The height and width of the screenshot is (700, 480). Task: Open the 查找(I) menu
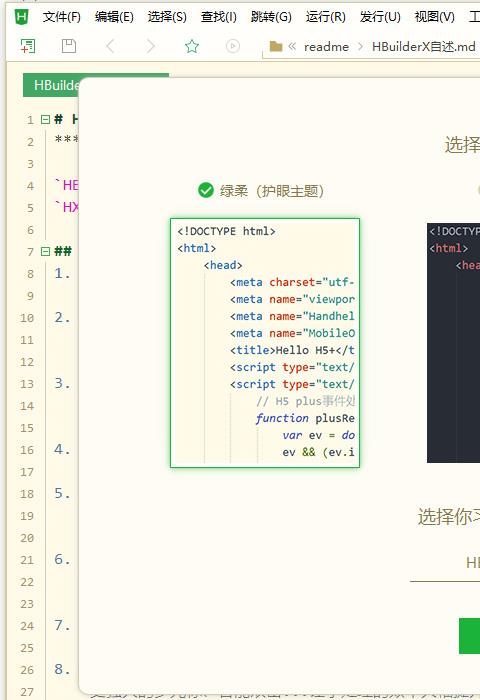tap(219, 17)
